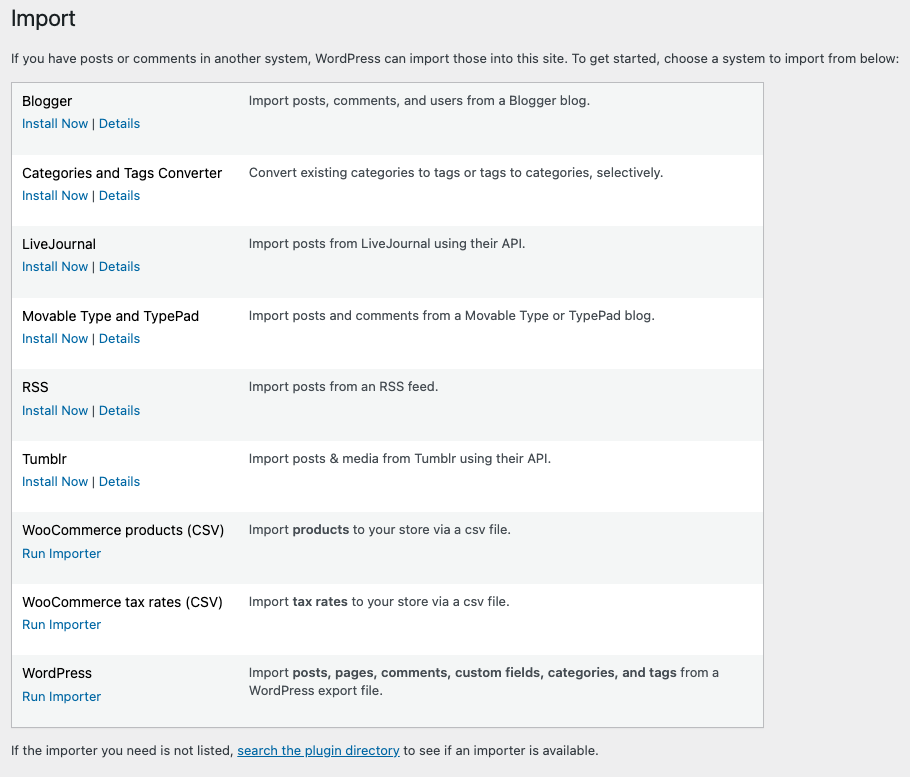Image resolution: width=910 pixels, height=777 pixels.
Task: View Details for Categories and Tags Converter
Action: (120, 196)
